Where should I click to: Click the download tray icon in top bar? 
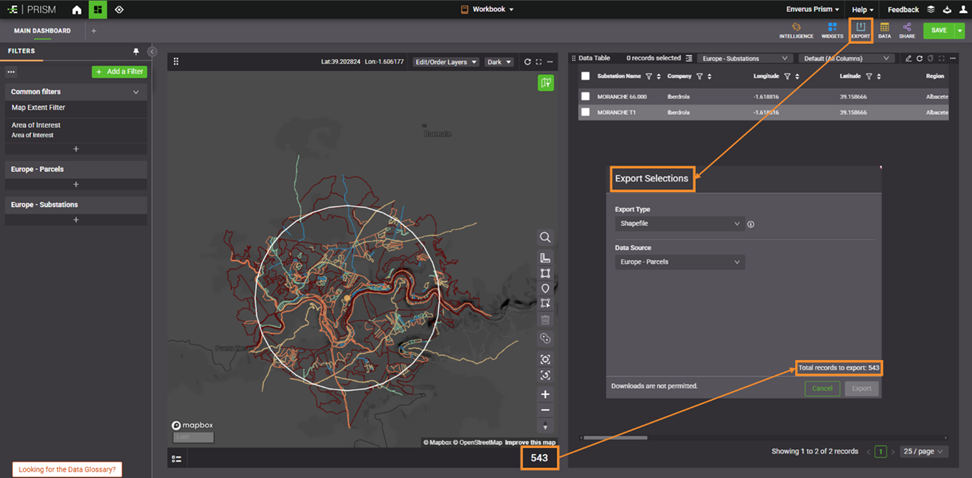click(947, 9)
